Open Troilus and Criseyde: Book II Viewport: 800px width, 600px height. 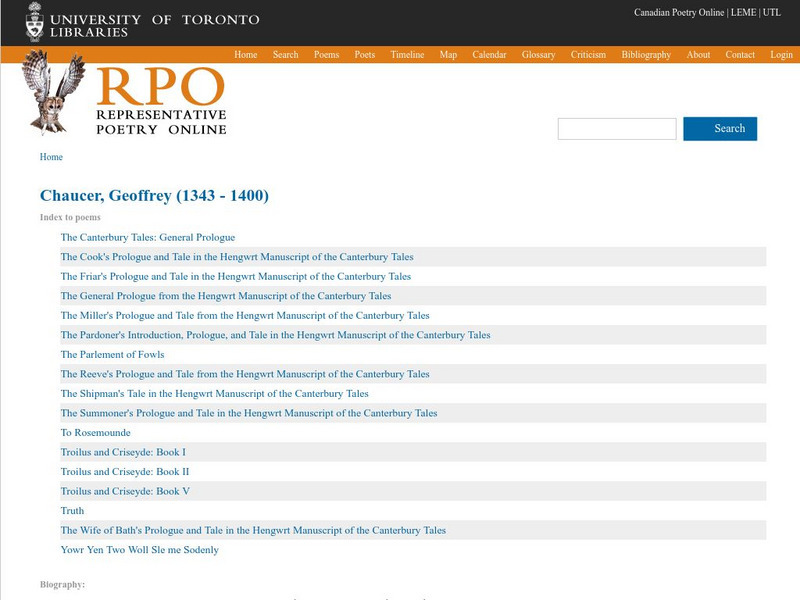point(125,471)
